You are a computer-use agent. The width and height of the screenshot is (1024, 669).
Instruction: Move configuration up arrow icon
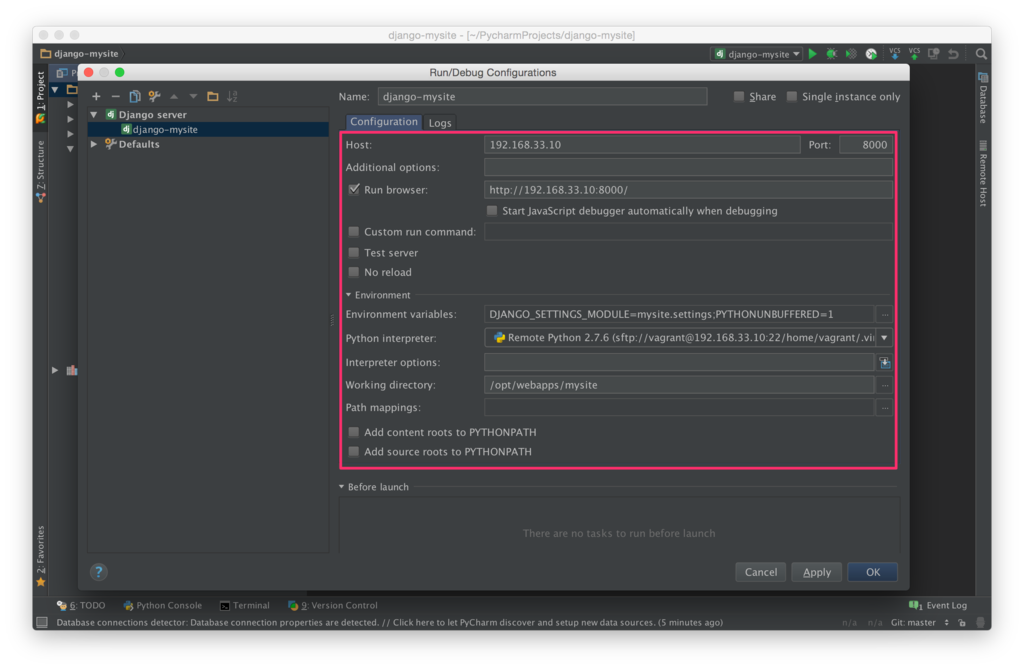(174, 96)
